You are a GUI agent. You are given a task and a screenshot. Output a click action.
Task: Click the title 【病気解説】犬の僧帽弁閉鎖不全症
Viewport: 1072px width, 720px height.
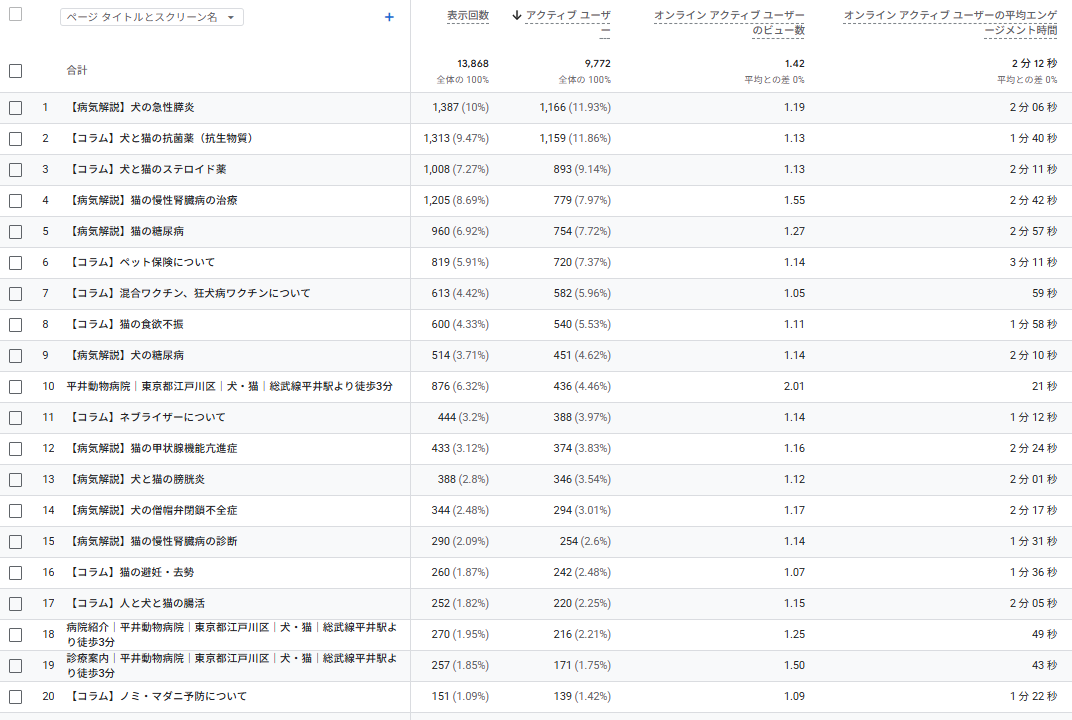point(151,510)
